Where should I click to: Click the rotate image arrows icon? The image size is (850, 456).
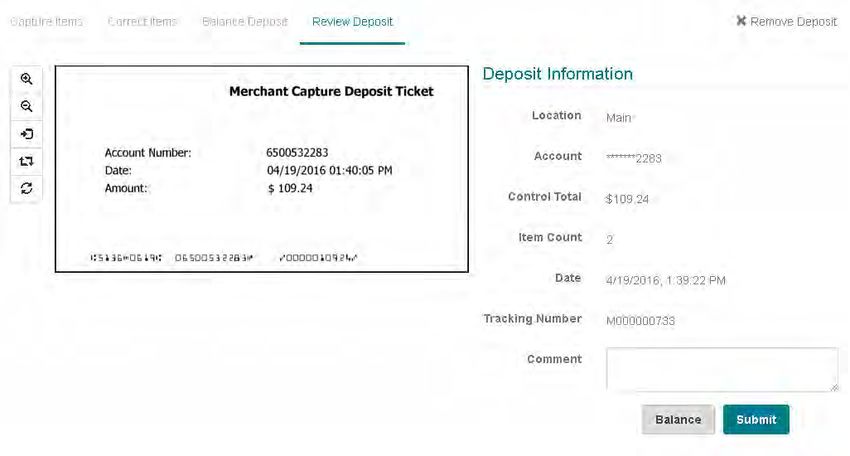(x=26, y=161)
